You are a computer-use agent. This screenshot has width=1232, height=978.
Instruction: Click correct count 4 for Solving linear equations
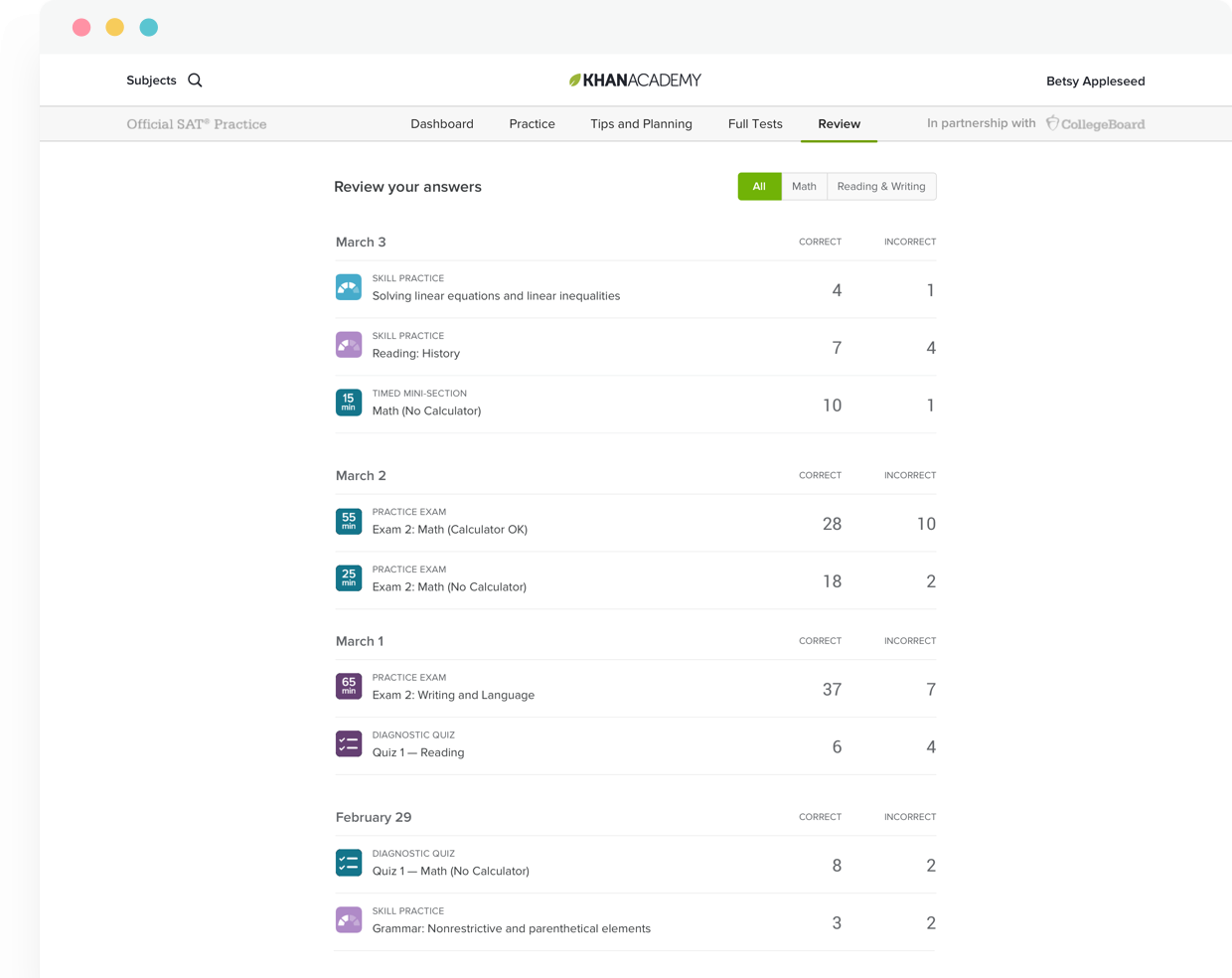837,290
